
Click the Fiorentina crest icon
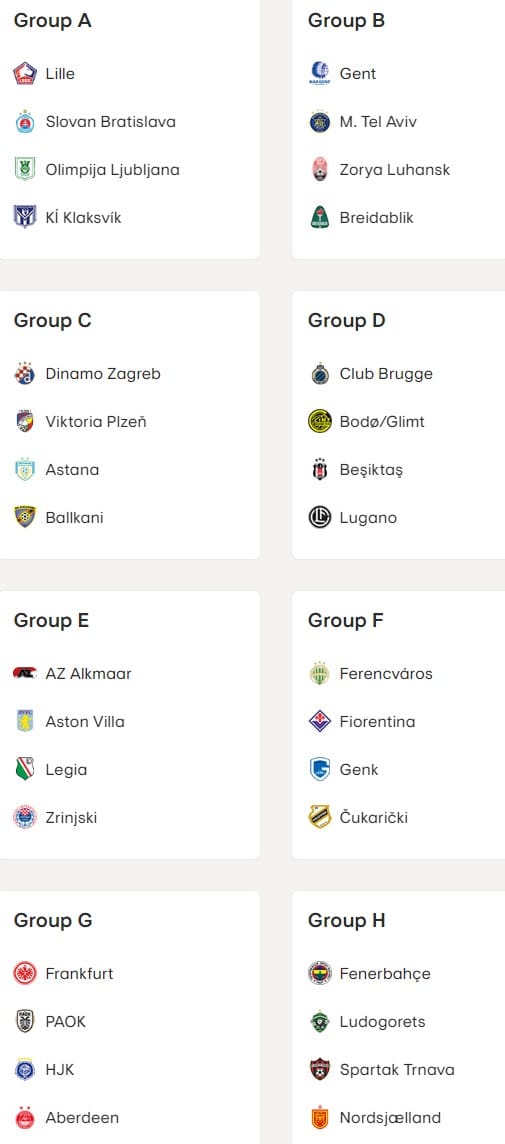[x=320, y=722]
